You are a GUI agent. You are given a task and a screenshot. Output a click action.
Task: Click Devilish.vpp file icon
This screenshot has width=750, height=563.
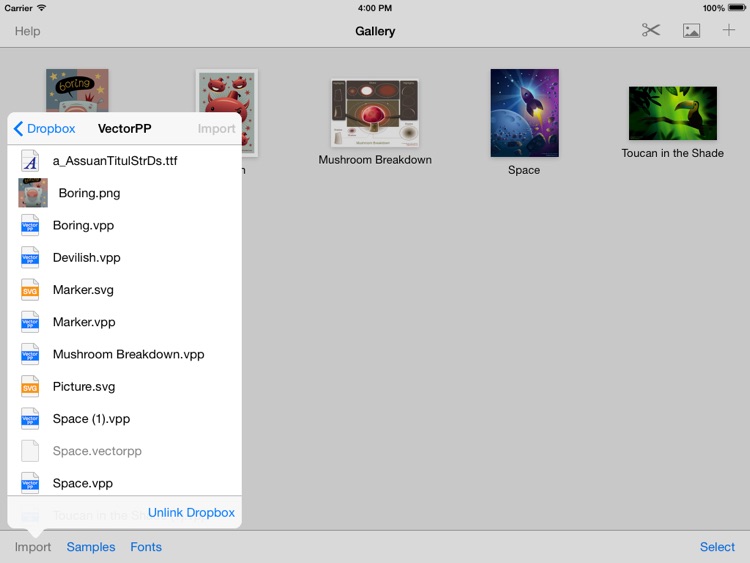30,257
